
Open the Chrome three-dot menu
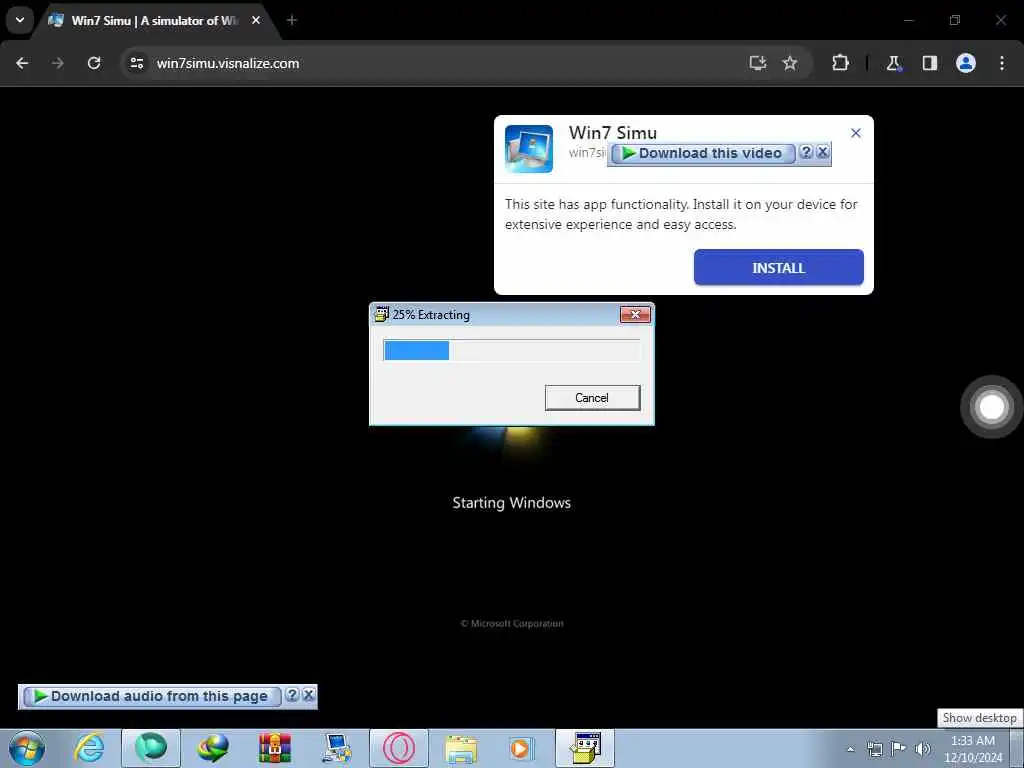1002,63
